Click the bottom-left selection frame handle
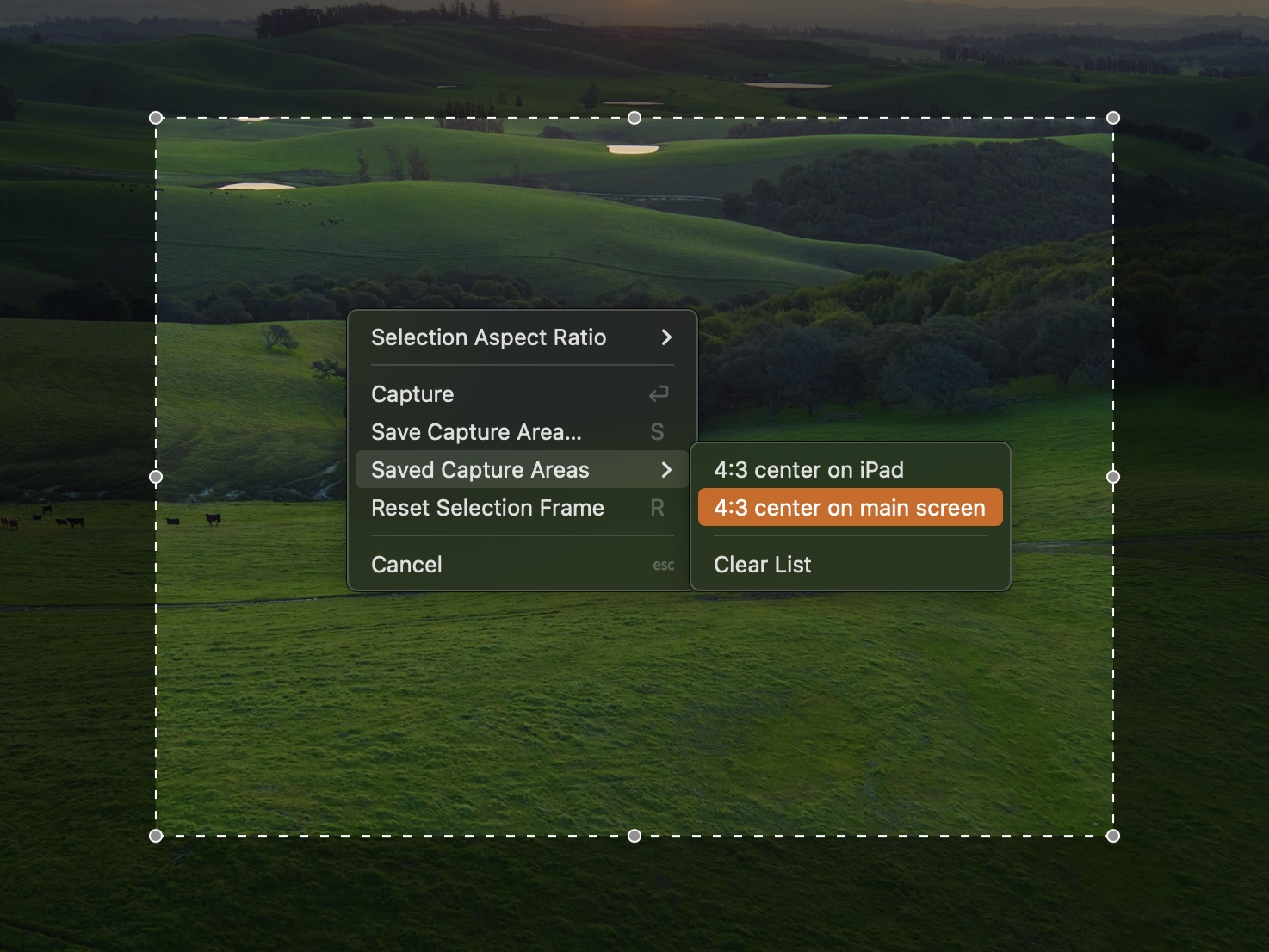The width and height of the screenshot is (1269, 952). coord(156,836)
